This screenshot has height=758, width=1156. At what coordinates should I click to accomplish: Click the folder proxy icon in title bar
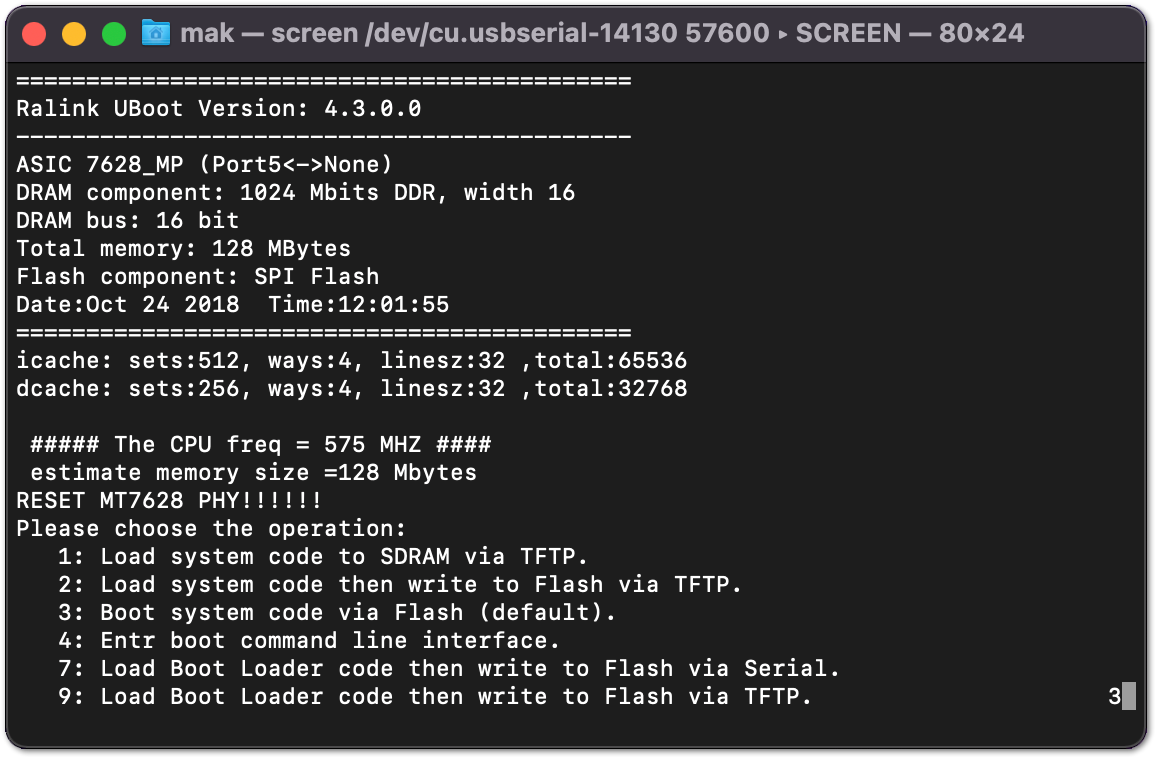click(156, 33)
